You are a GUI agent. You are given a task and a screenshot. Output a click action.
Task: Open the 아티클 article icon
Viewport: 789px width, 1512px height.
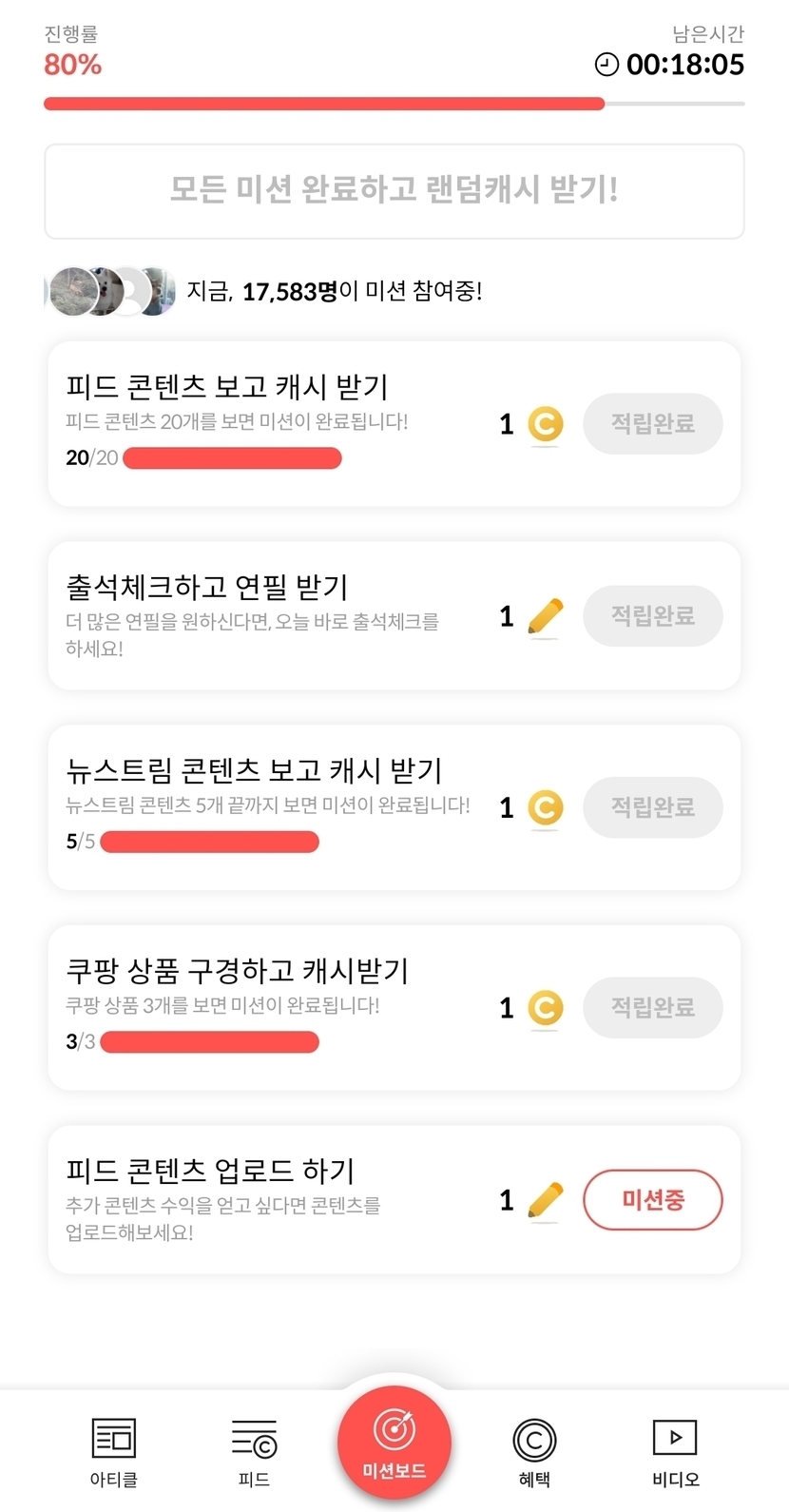[x=113, y=1439]
